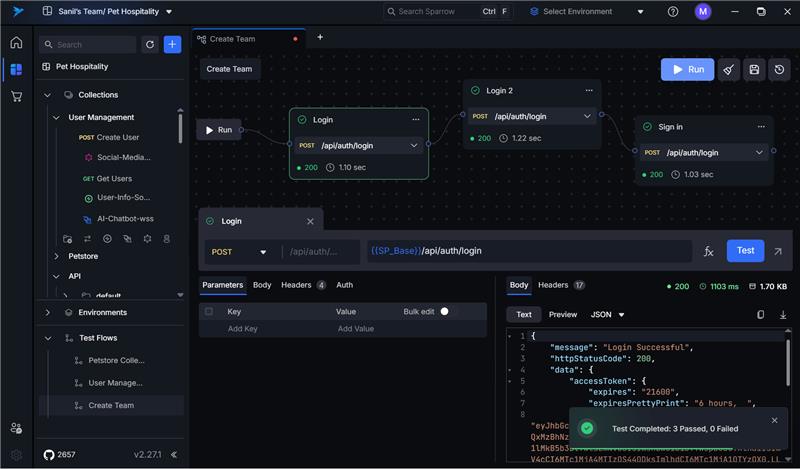Open the workspace dropdown next to Pet Hospitality
800x469 pixels.
(169, 12)
